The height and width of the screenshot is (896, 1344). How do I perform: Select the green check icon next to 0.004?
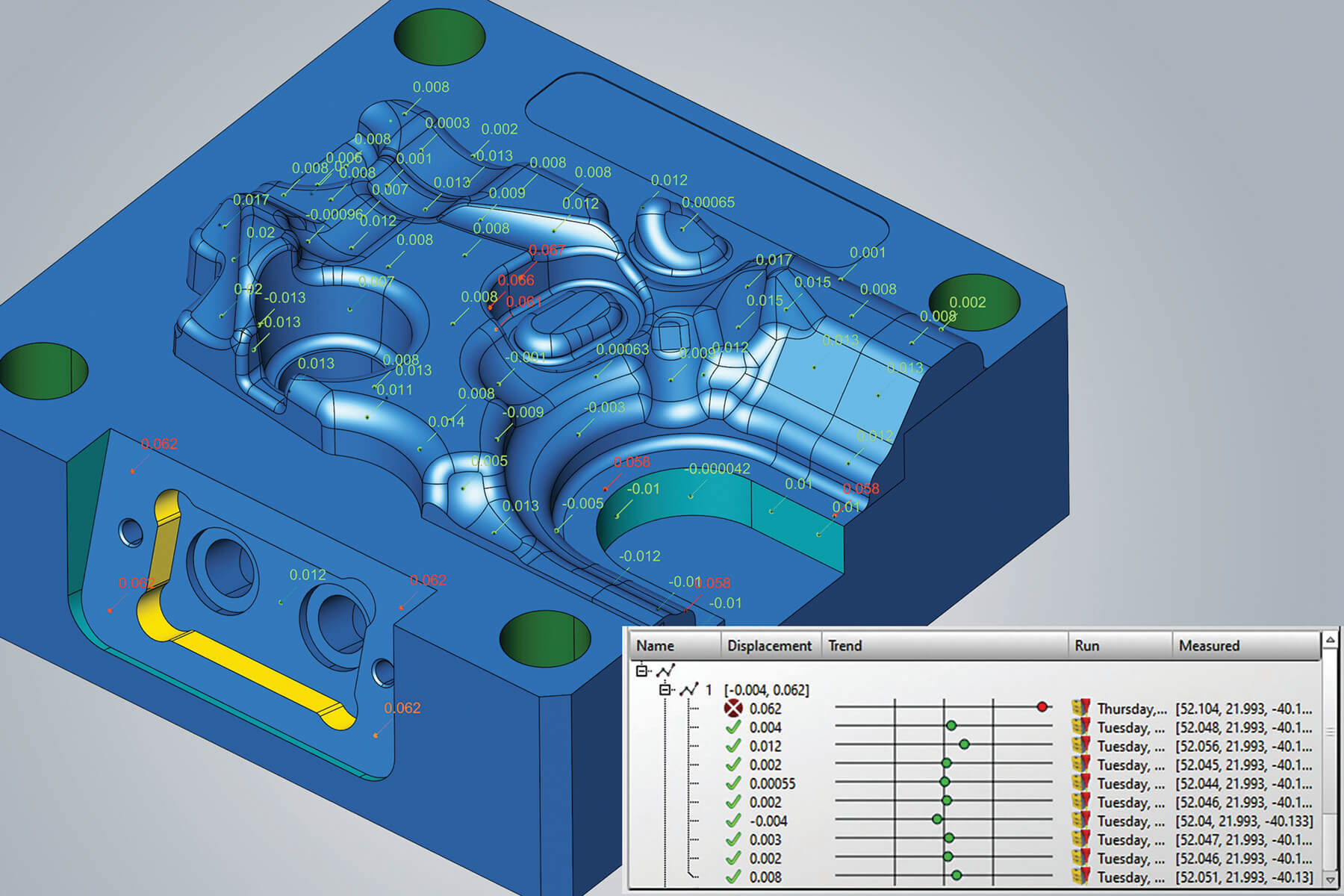[732, 727]
